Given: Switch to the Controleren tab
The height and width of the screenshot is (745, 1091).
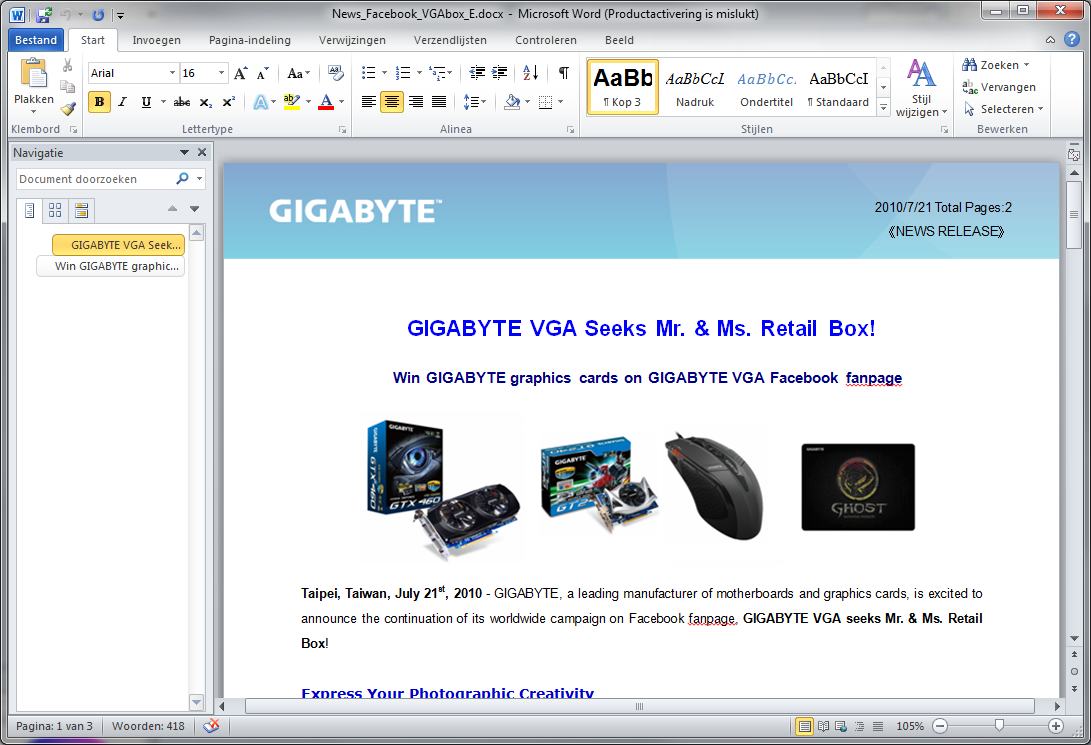Looking at the screenshot, I should click(x=546, y=40).
